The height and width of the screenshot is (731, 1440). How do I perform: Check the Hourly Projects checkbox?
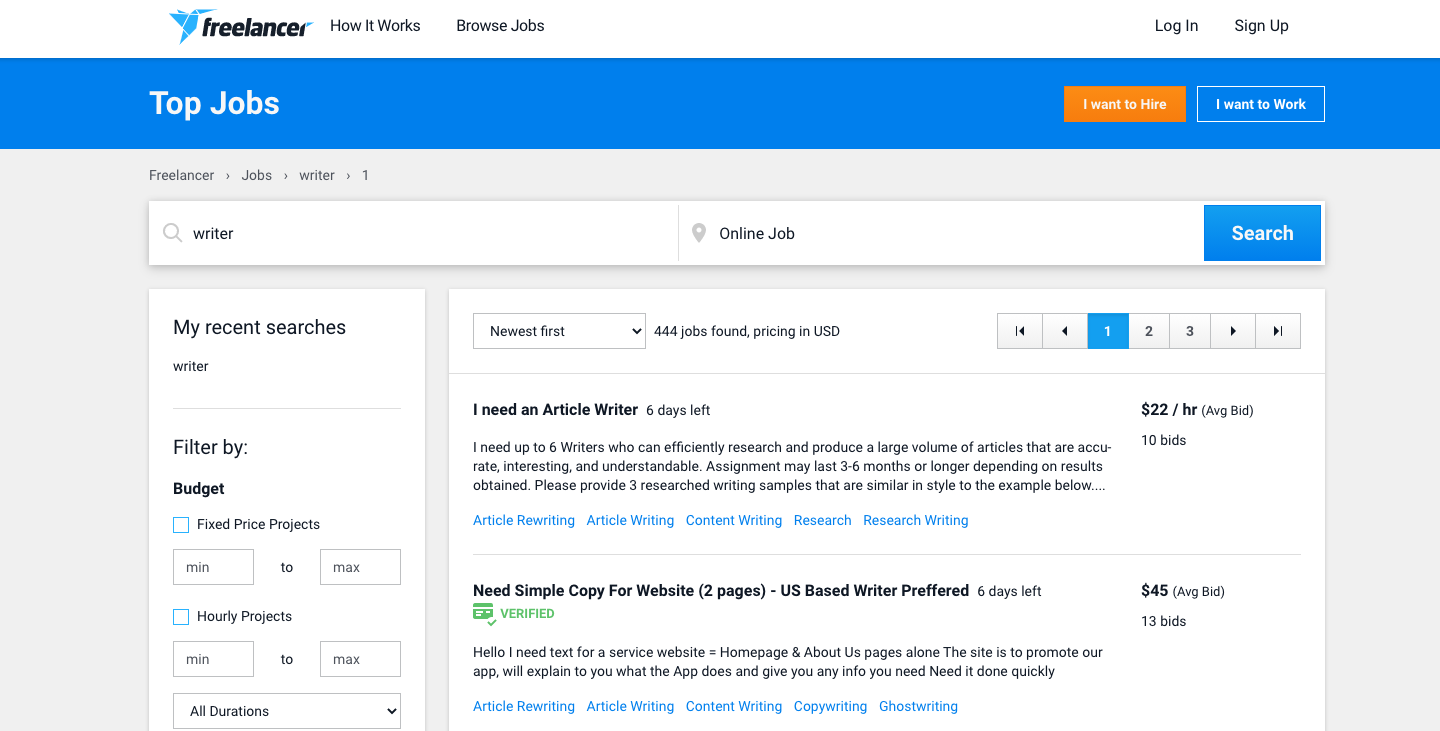[181, 617]
